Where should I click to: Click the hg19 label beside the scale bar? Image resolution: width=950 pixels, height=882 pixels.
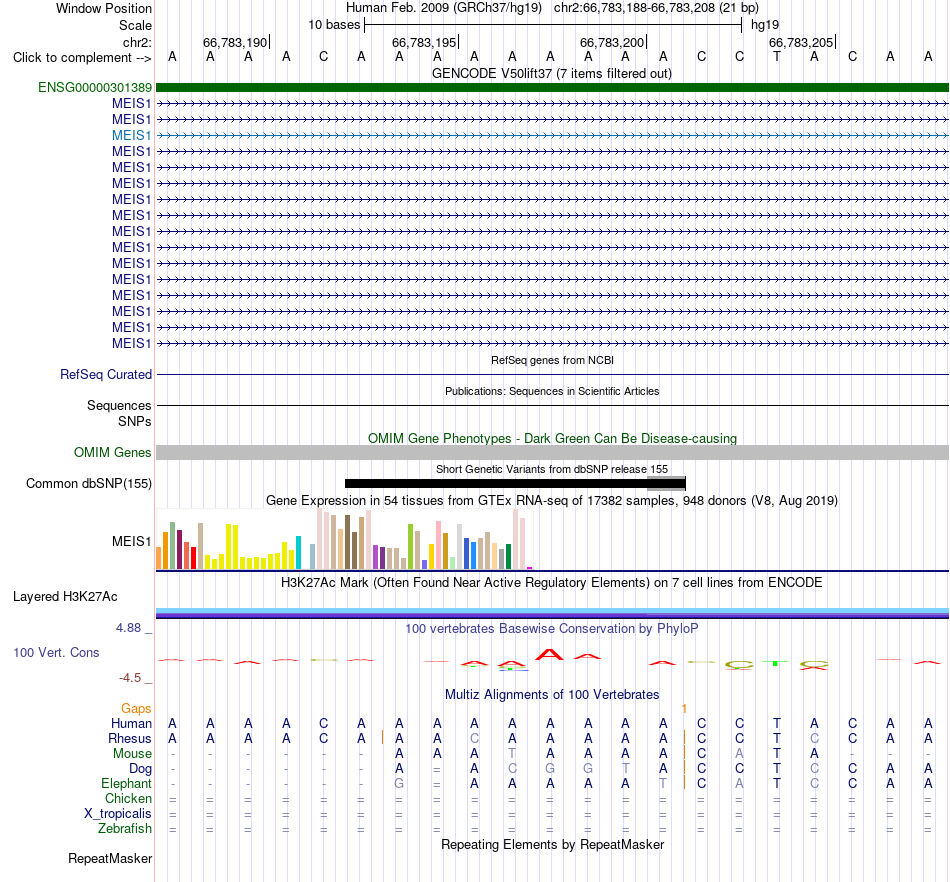pos(765,25)
